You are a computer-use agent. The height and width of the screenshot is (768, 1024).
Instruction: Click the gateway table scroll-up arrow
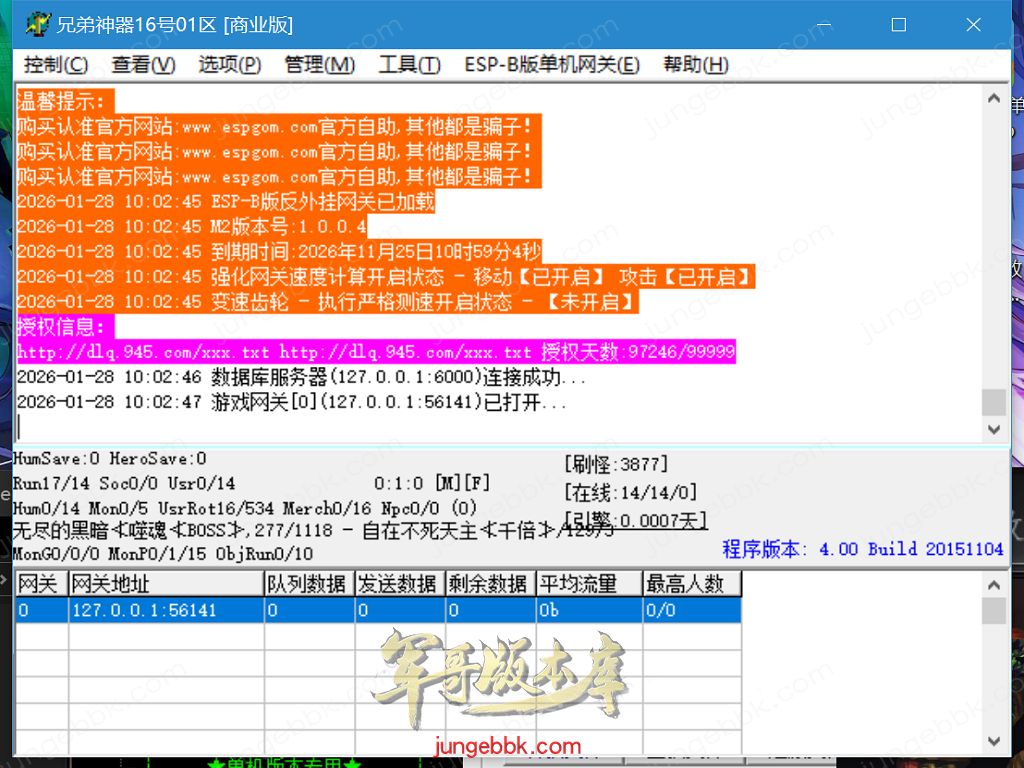(993, 585)
